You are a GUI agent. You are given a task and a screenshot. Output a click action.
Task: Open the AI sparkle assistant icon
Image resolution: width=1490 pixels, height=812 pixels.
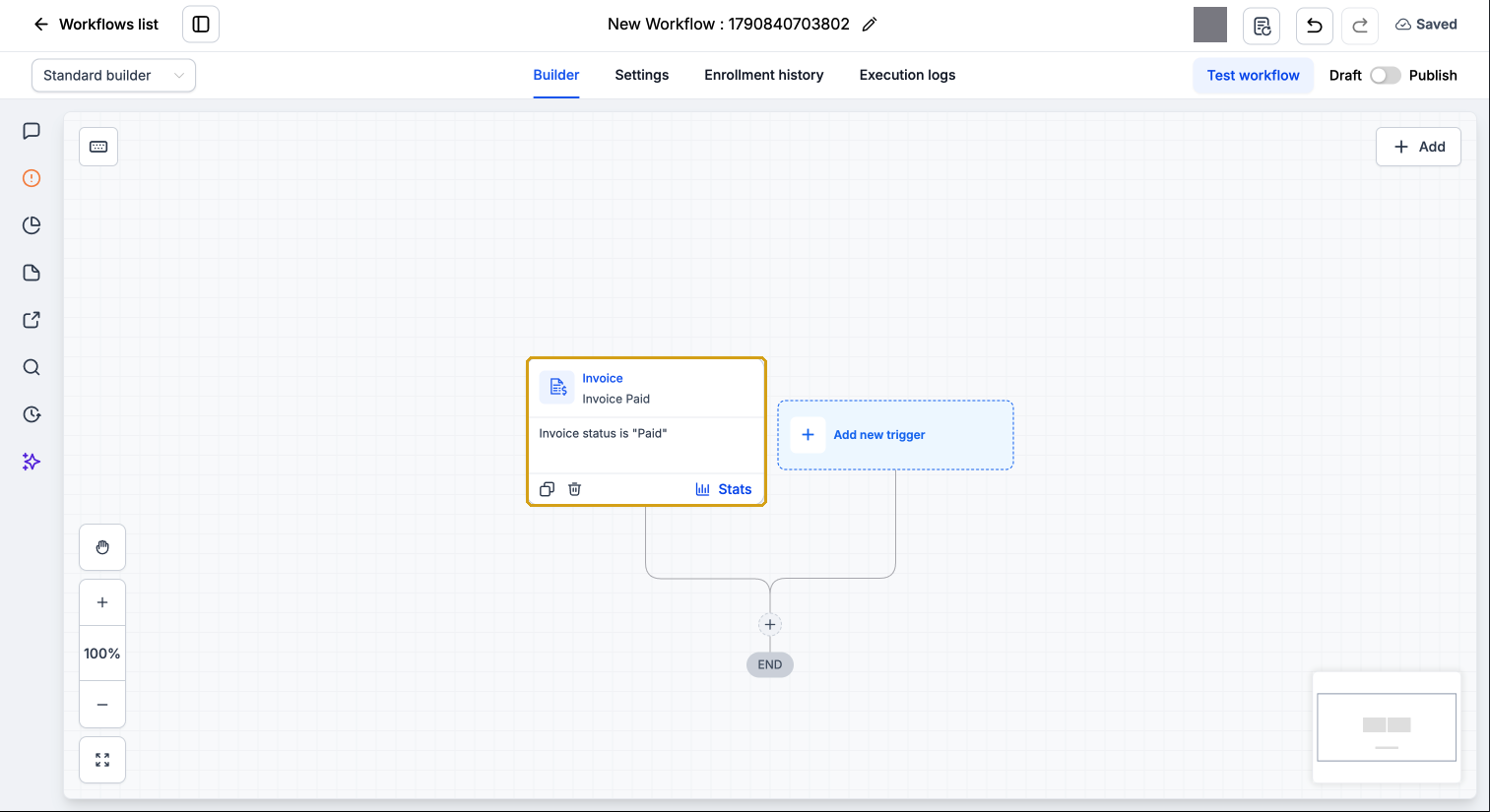(32, 462)
